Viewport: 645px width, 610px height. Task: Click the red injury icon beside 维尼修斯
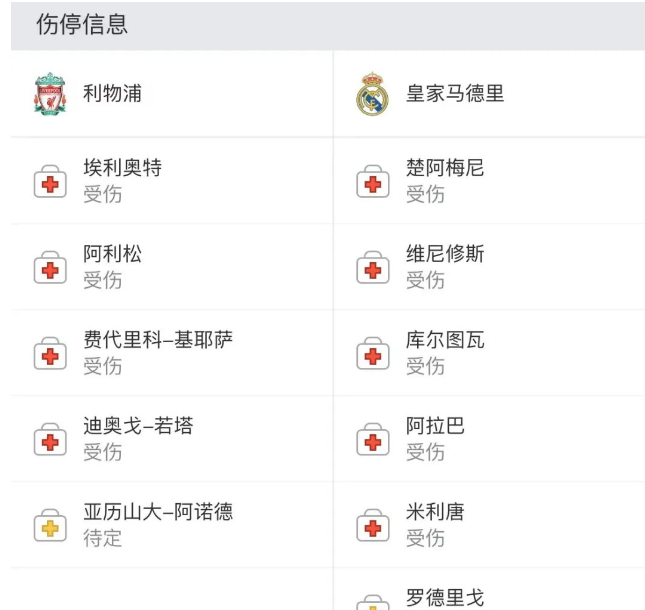372,267
